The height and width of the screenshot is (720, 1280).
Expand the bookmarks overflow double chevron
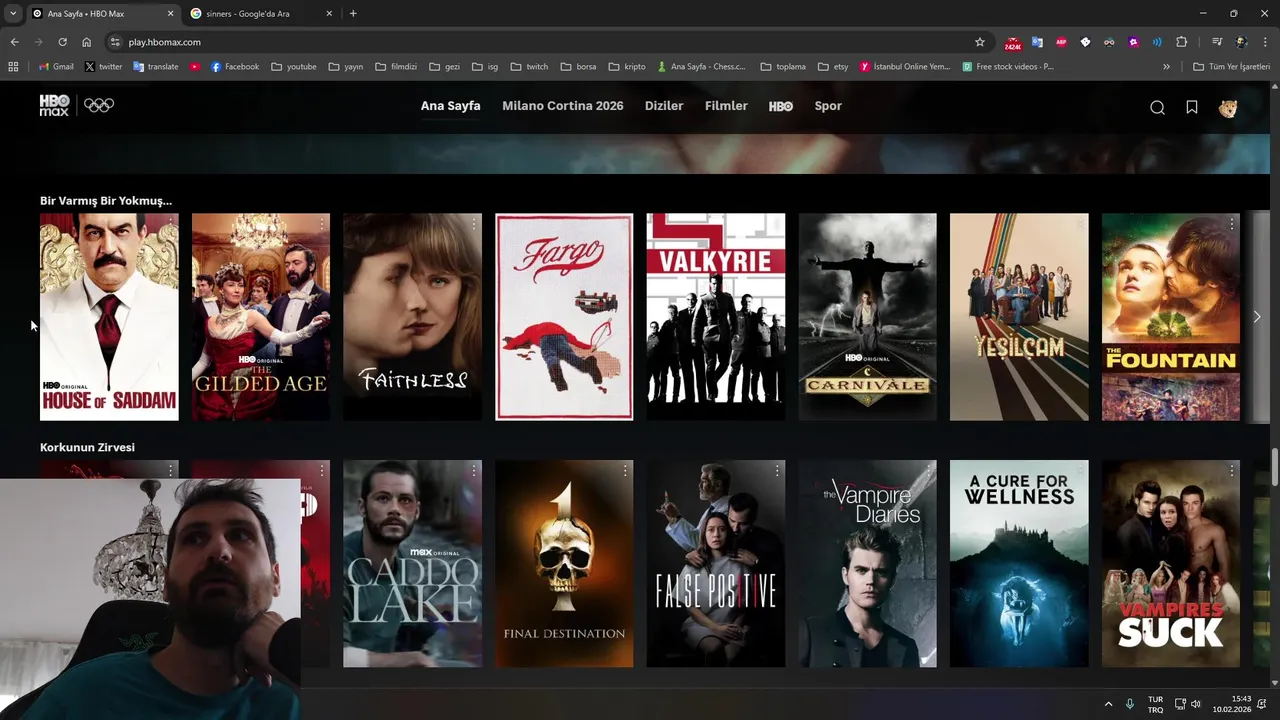point(1166,67)
